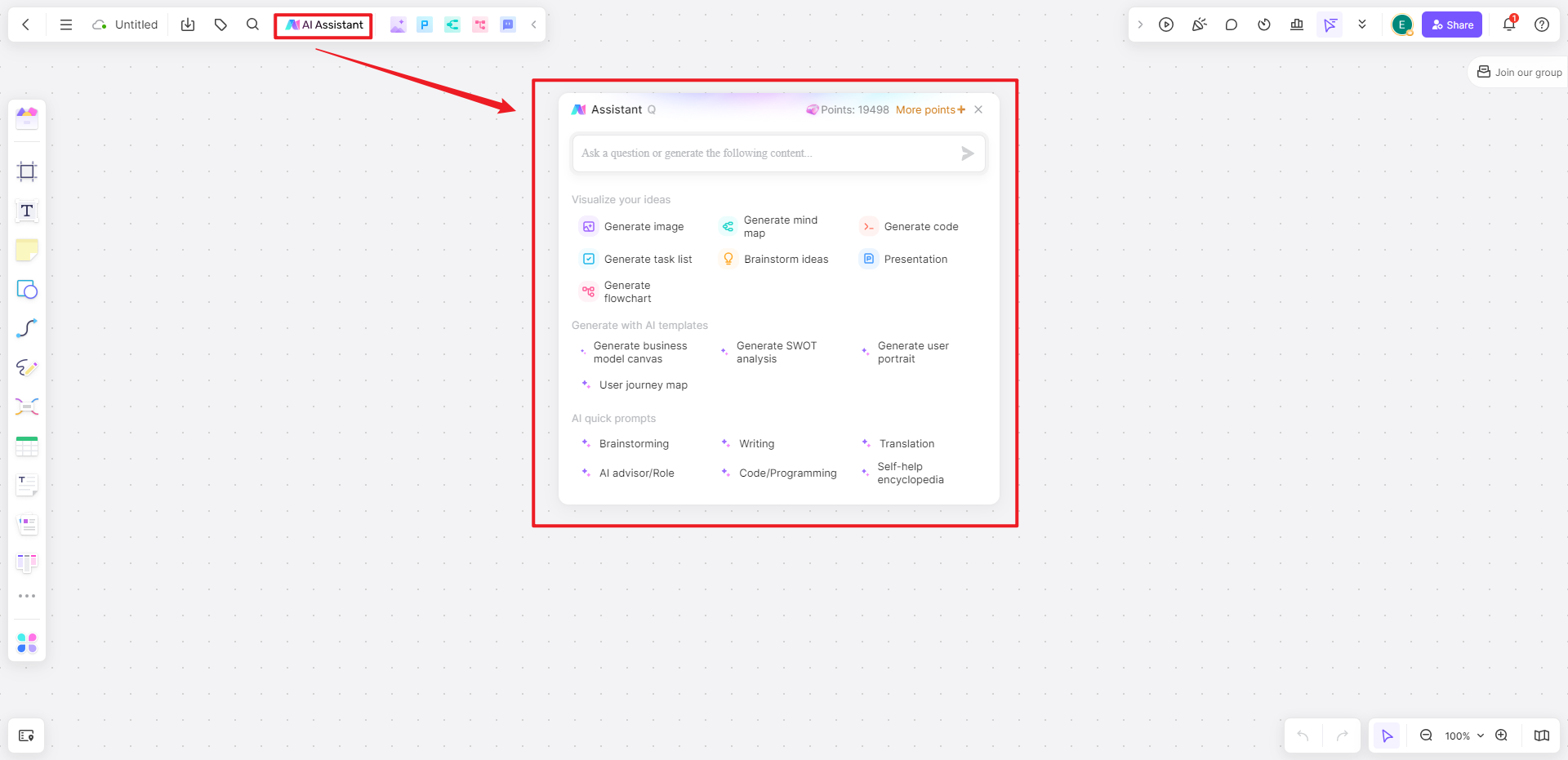Open AI Assistant in top toolbar
The height and width of the screenshot is (760, 1568).
[324, 25]
